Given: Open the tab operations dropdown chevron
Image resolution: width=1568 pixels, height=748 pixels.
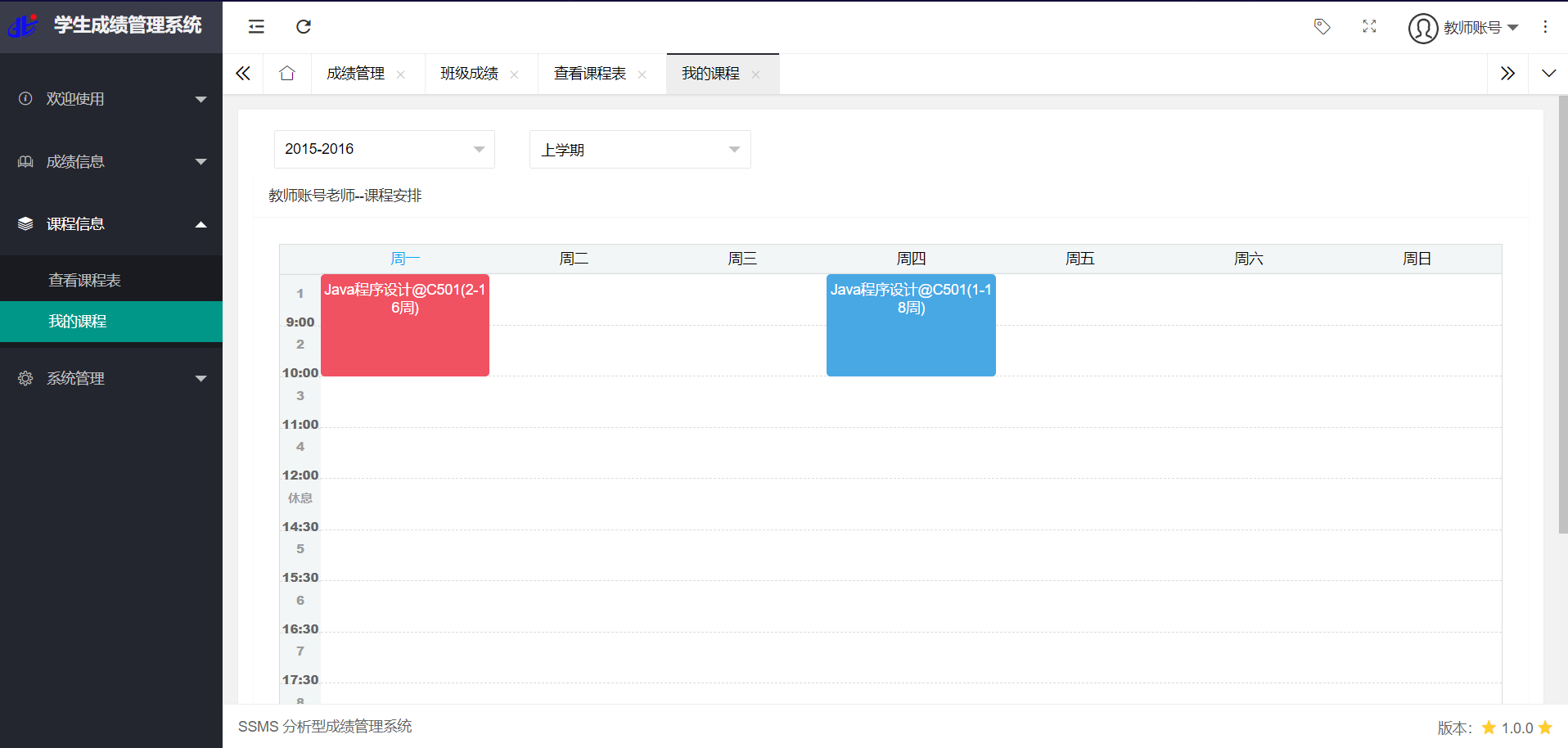Looking at the screenshot, I should 1548,74.
